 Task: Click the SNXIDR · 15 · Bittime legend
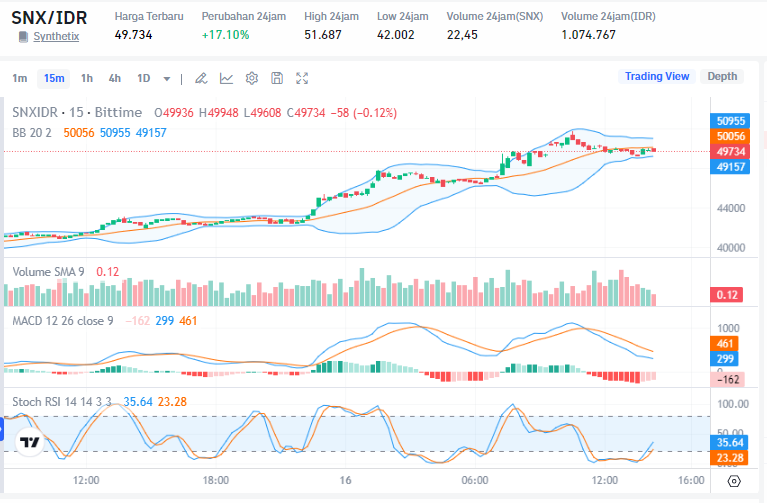coord(77,113)
